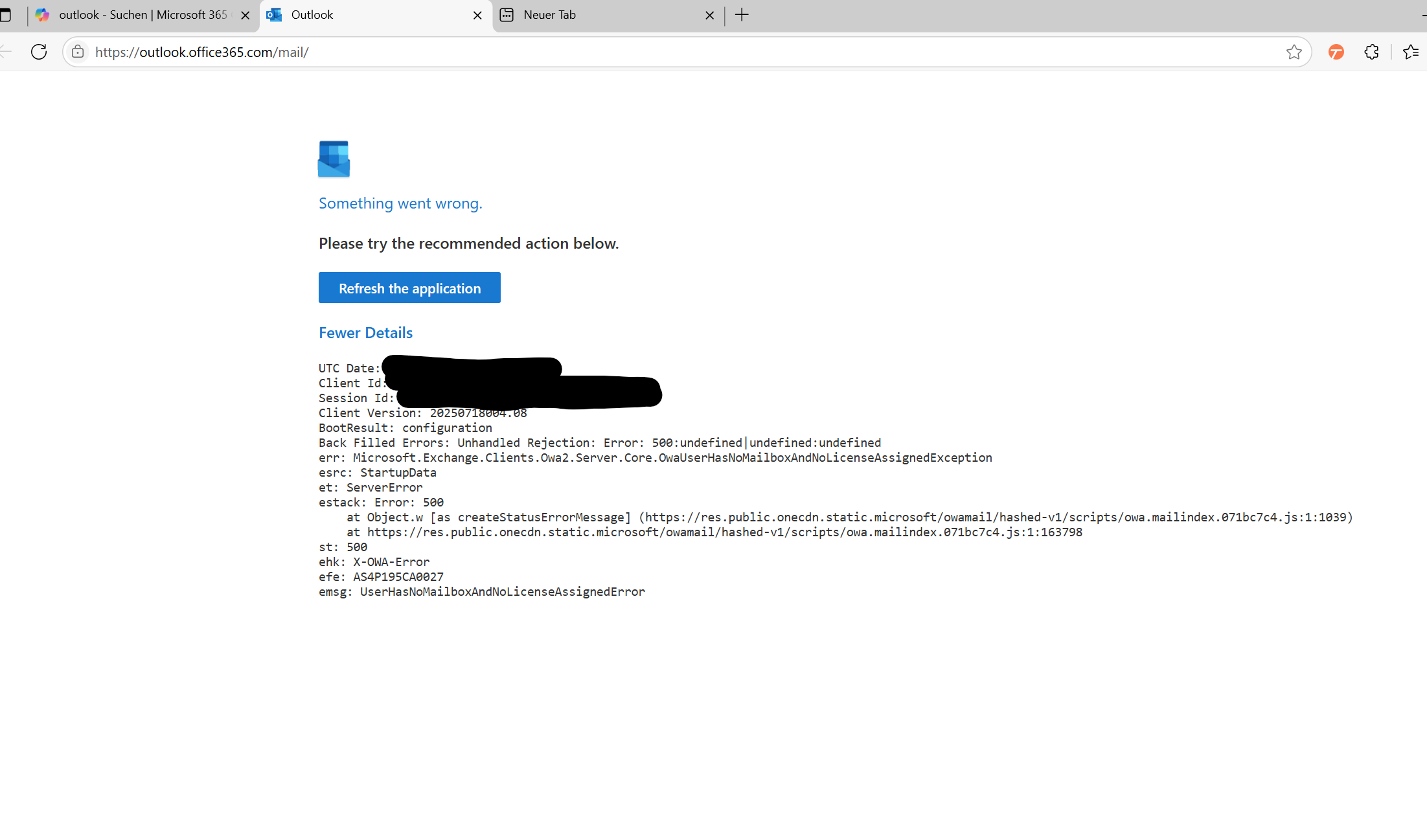This screenshot has height=840, width=1427.
Task: Click 'Refresh the application' button
Action: pos(409,288)
